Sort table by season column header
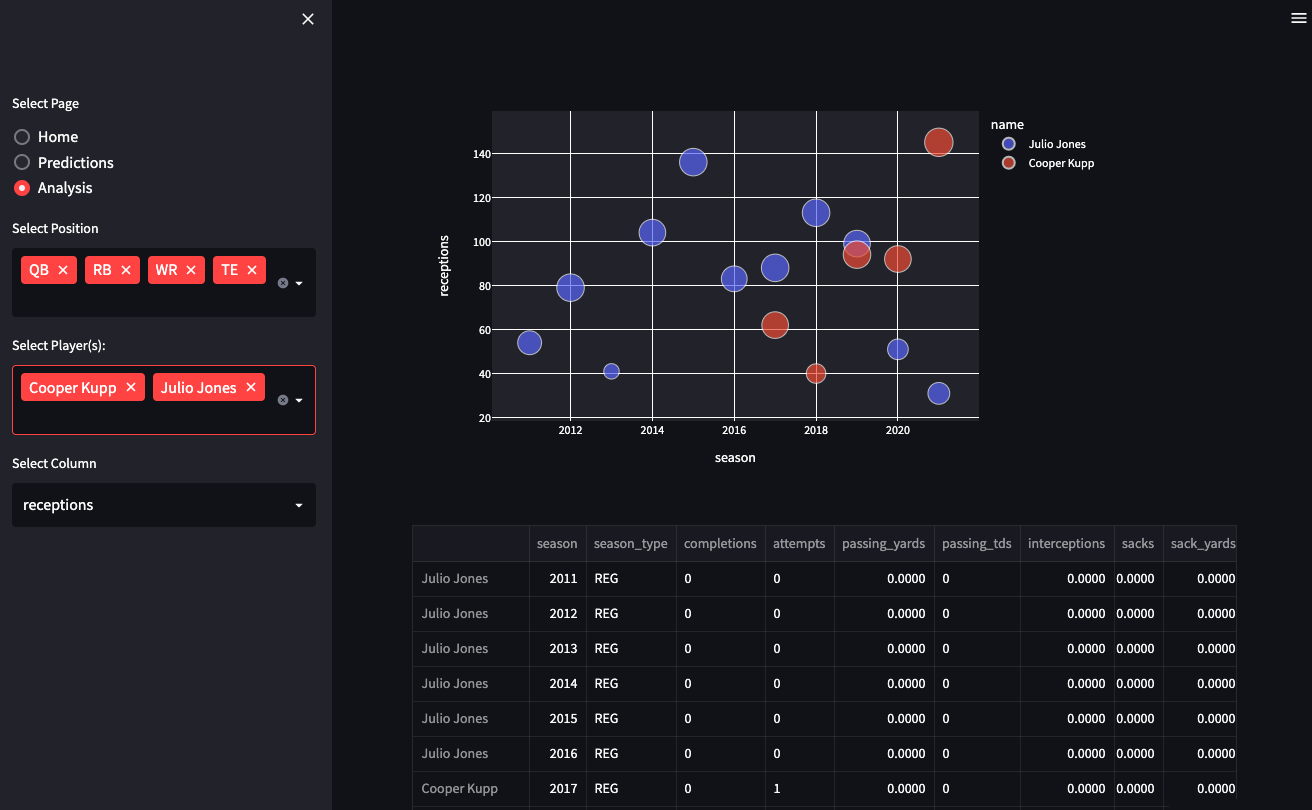1312x810 pixels. tap(557, 544)
